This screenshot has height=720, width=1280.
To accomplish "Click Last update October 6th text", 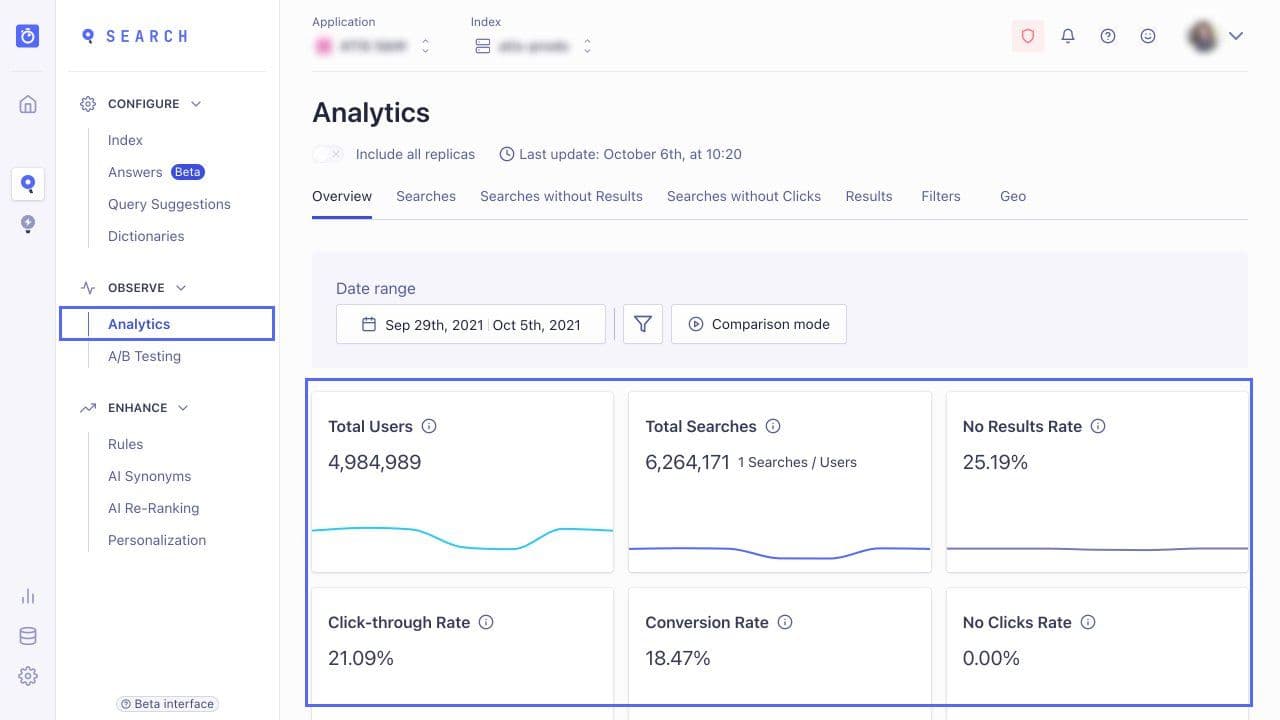I will pyautogui.click(x=630, y=154).
